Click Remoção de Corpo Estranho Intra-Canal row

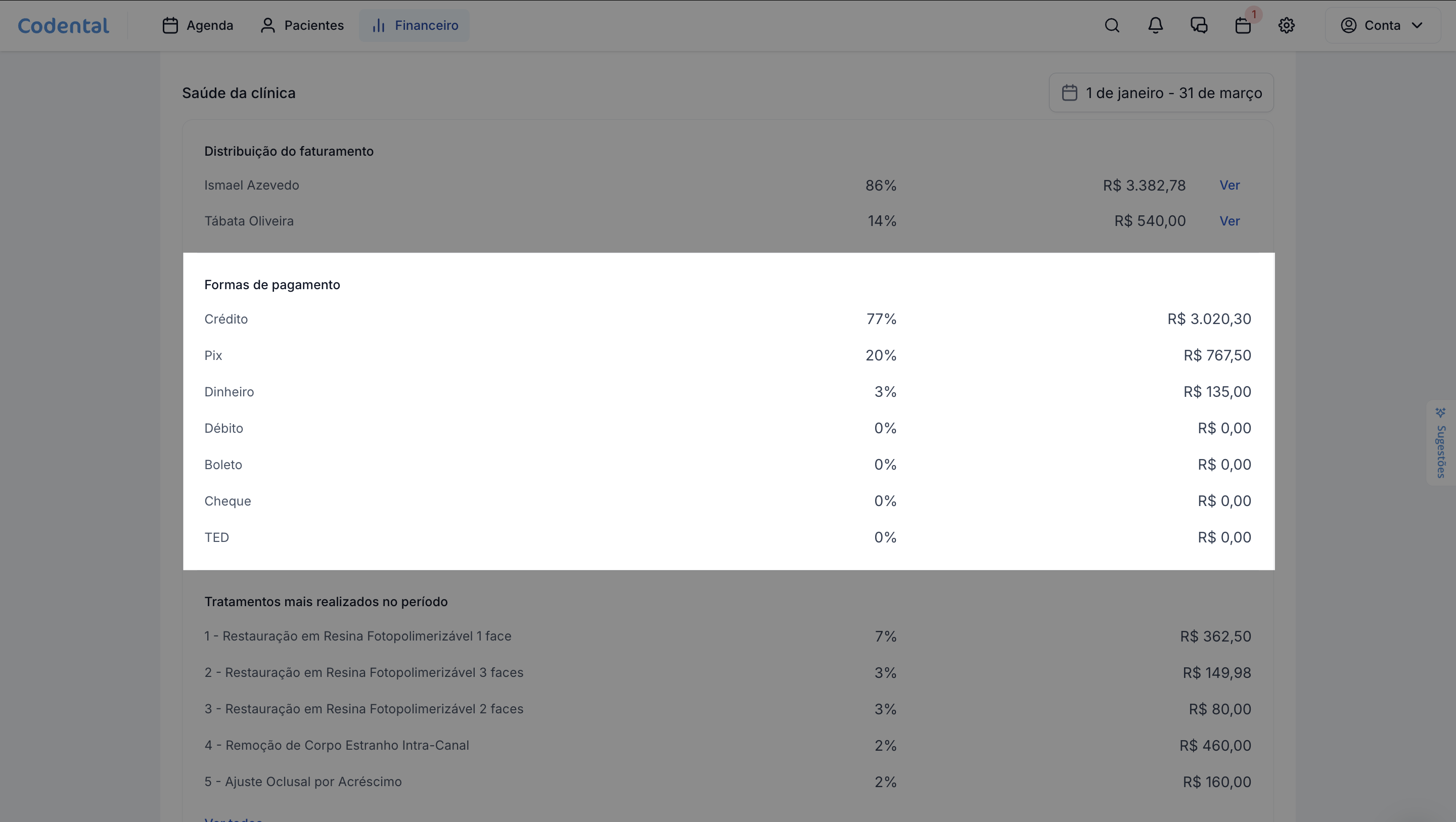[727, 746]
